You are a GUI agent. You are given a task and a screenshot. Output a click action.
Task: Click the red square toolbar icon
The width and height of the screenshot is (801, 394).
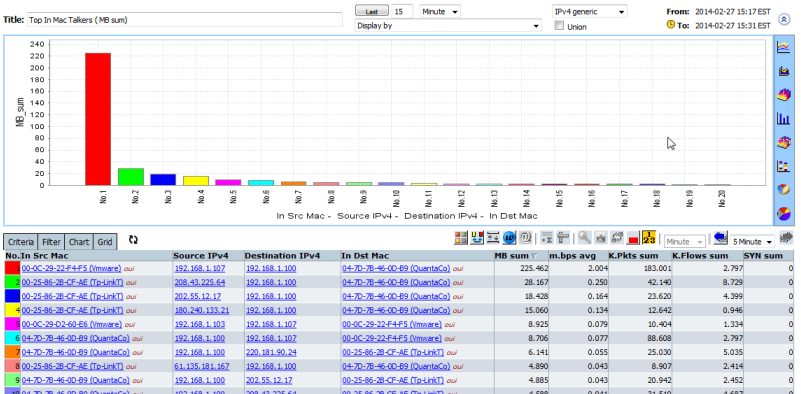tap(633, 238)
